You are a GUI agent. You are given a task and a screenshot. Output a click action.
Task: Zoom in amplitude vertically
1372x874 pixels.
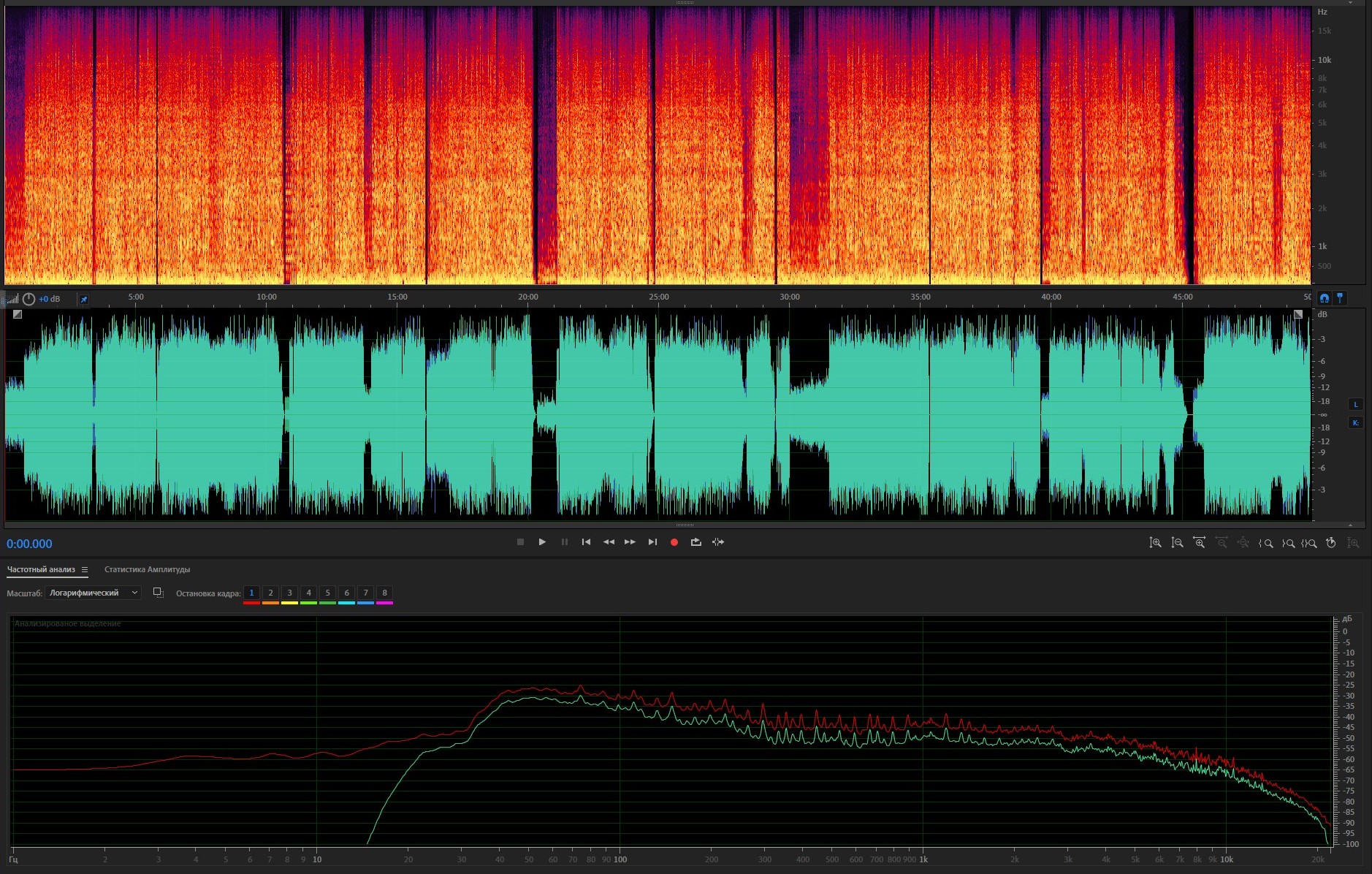click(x=1155, y=543)
